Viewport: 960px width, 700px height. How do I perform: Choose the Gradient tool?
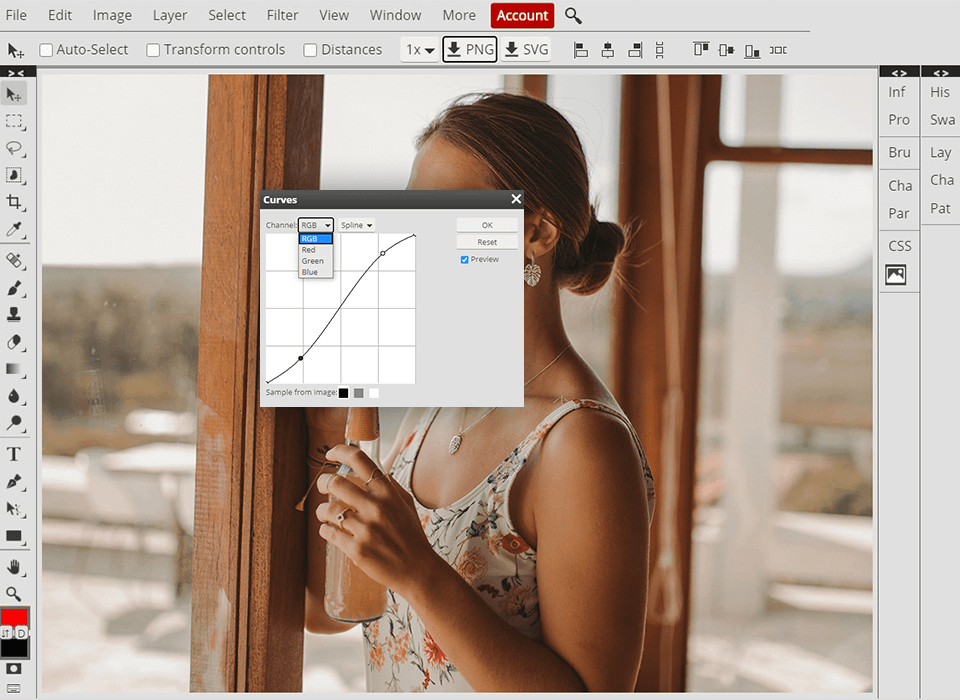(x=14, y=370)
